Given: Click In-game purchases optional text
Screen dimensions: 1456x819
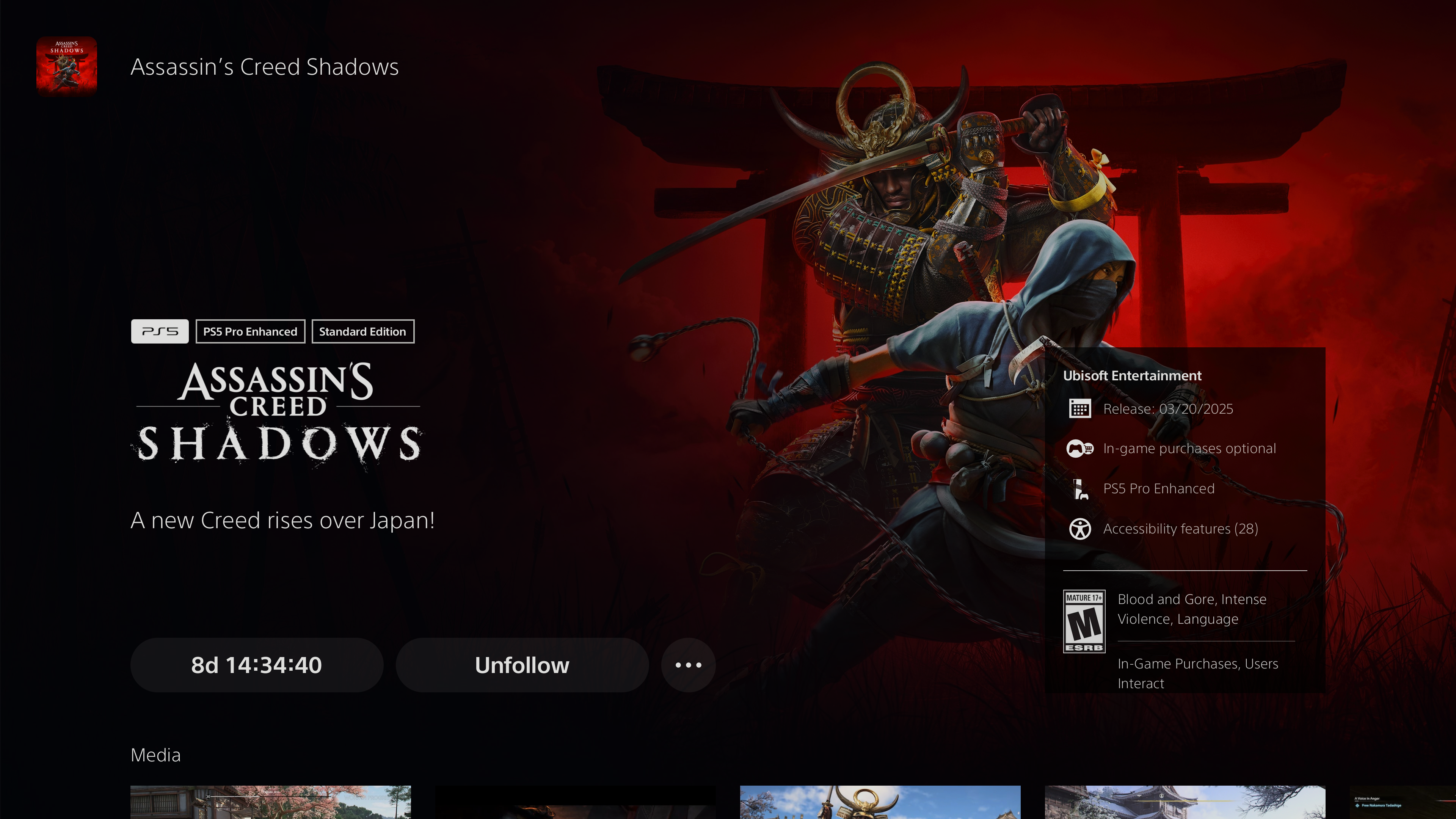Looking at the screenshot, I should tap(1189, 449).
